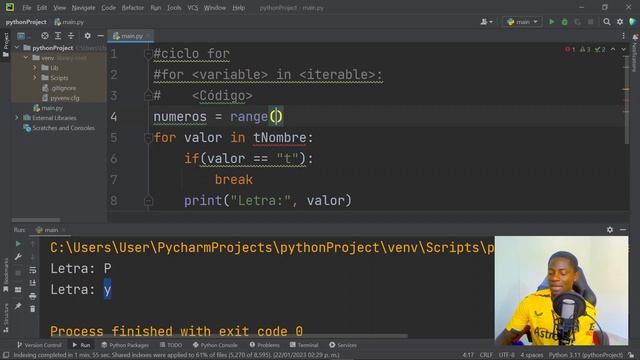Rerun main using Run panel play icon
Screen dimensions: 640x360
(x=18, y=244)
